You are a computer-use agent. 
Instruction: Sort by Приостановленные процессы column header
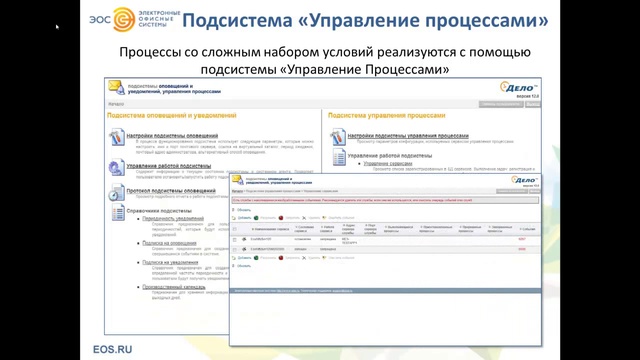click(x=436, y=229)
